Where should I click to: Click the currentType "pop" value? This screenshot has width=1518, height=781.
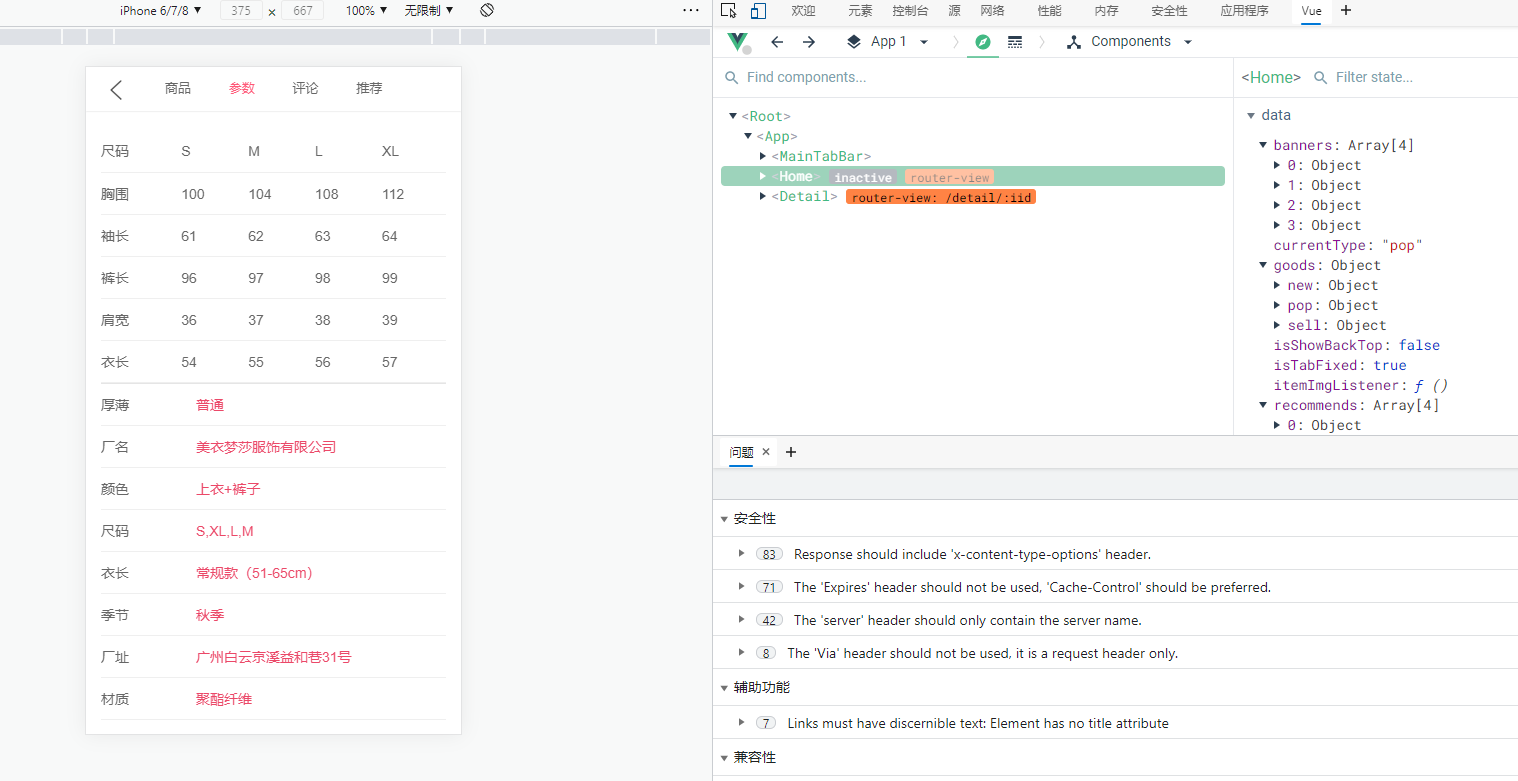click(1402, 245)
